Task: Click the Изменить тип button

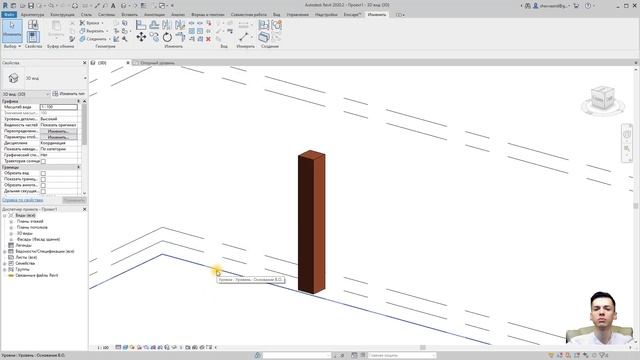Action: coord(69,94)
